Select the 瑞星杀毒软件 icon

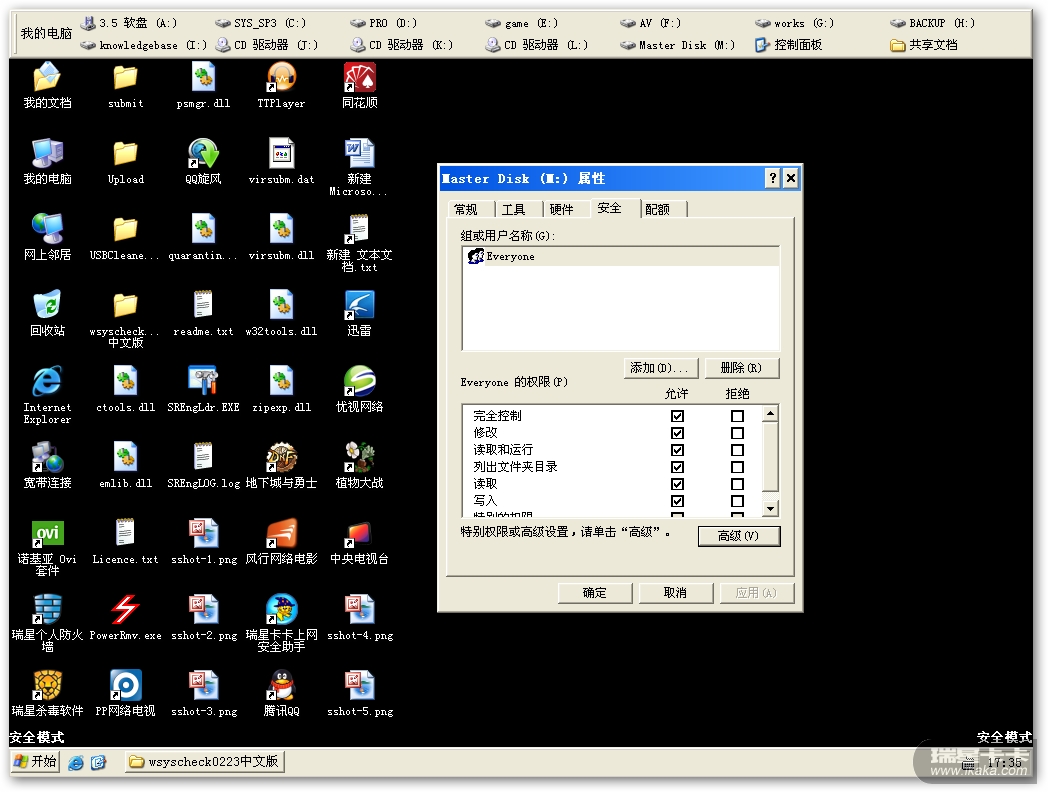[47, 686]
